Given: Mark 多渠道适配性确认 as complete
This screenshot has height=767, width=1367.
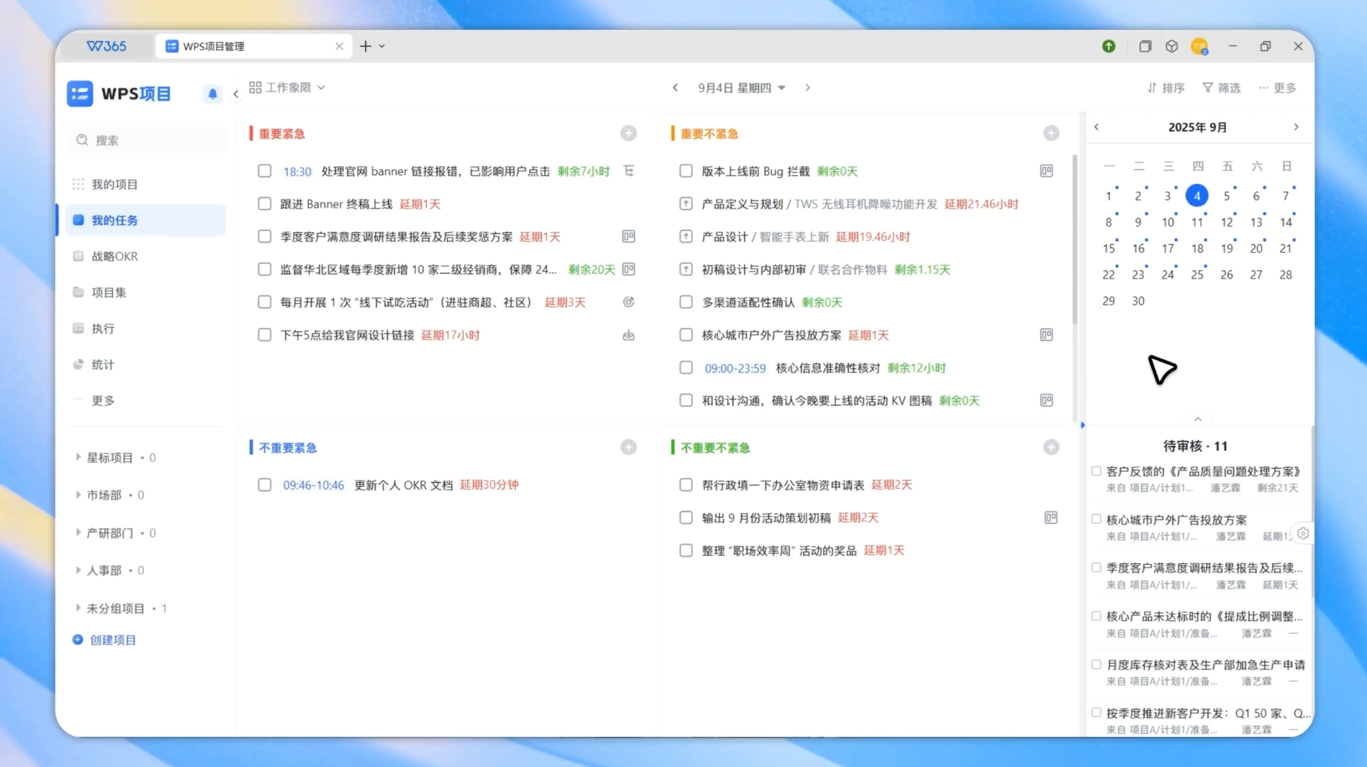Looking at the screenshot, I should pos(686,302).
